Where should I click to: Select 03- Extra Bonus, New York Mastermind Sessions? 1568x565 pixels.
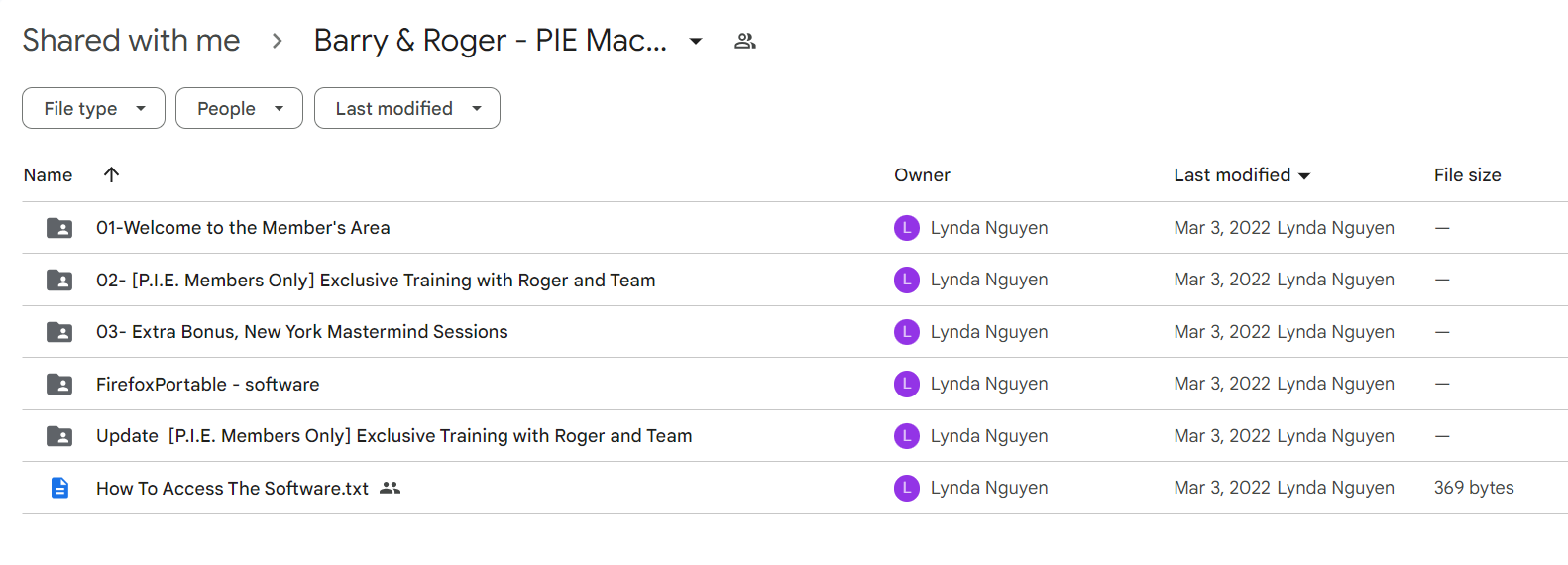click(x=795, y=332)
